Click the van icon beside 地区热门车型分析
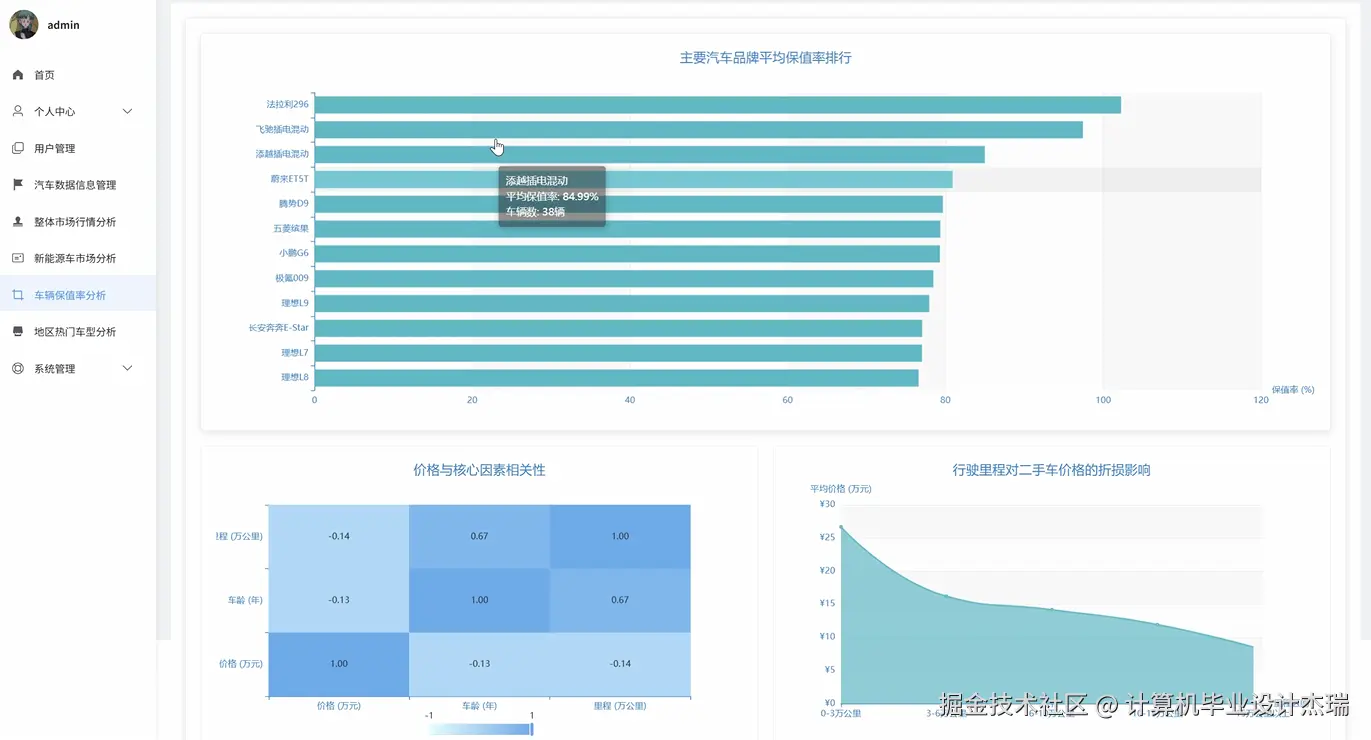Viewport: 1371px width, 740px height. tap(18, 331)
